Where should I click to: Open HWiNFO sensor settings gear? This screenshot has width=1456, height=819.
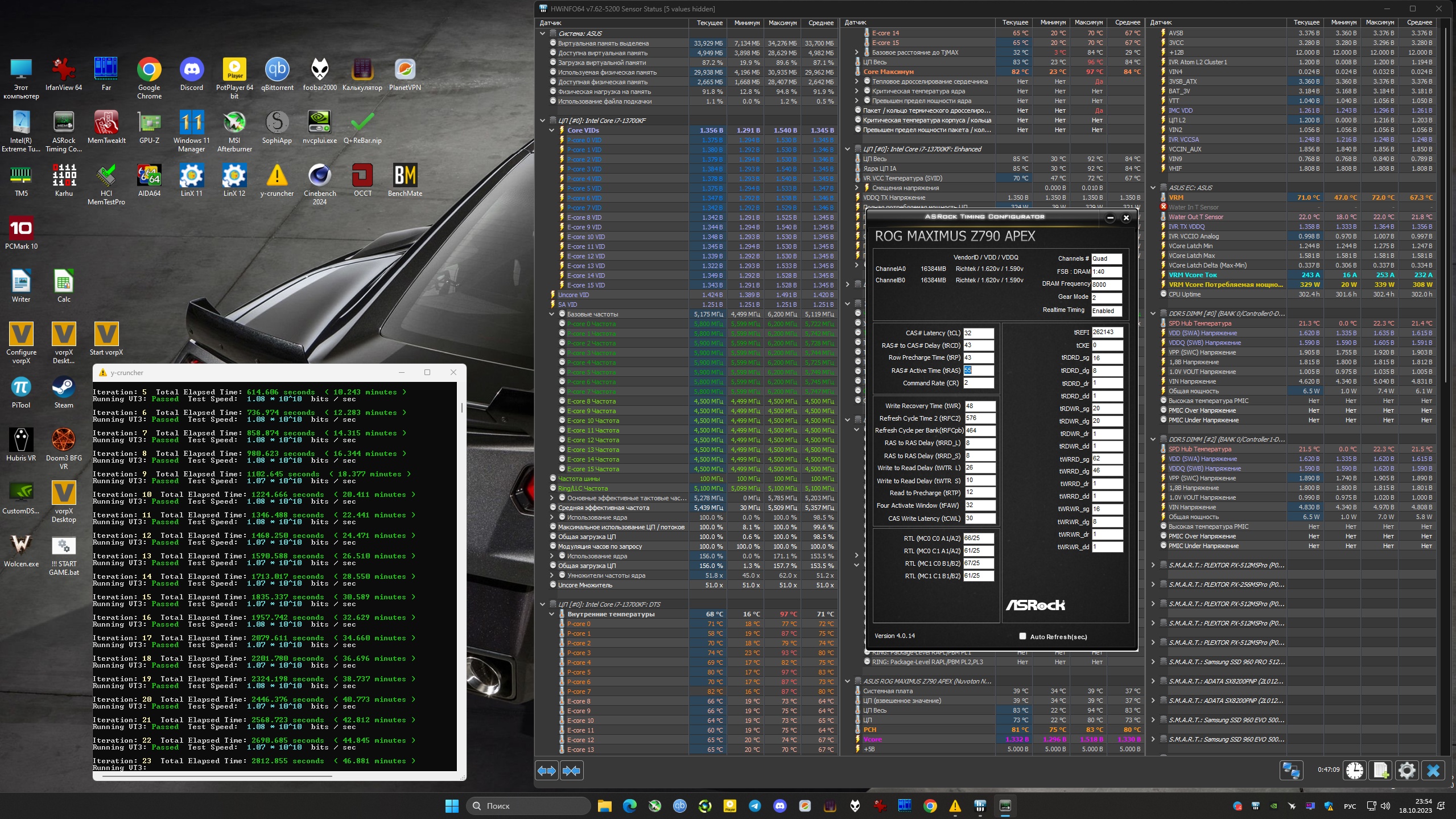coord(1407,771)
